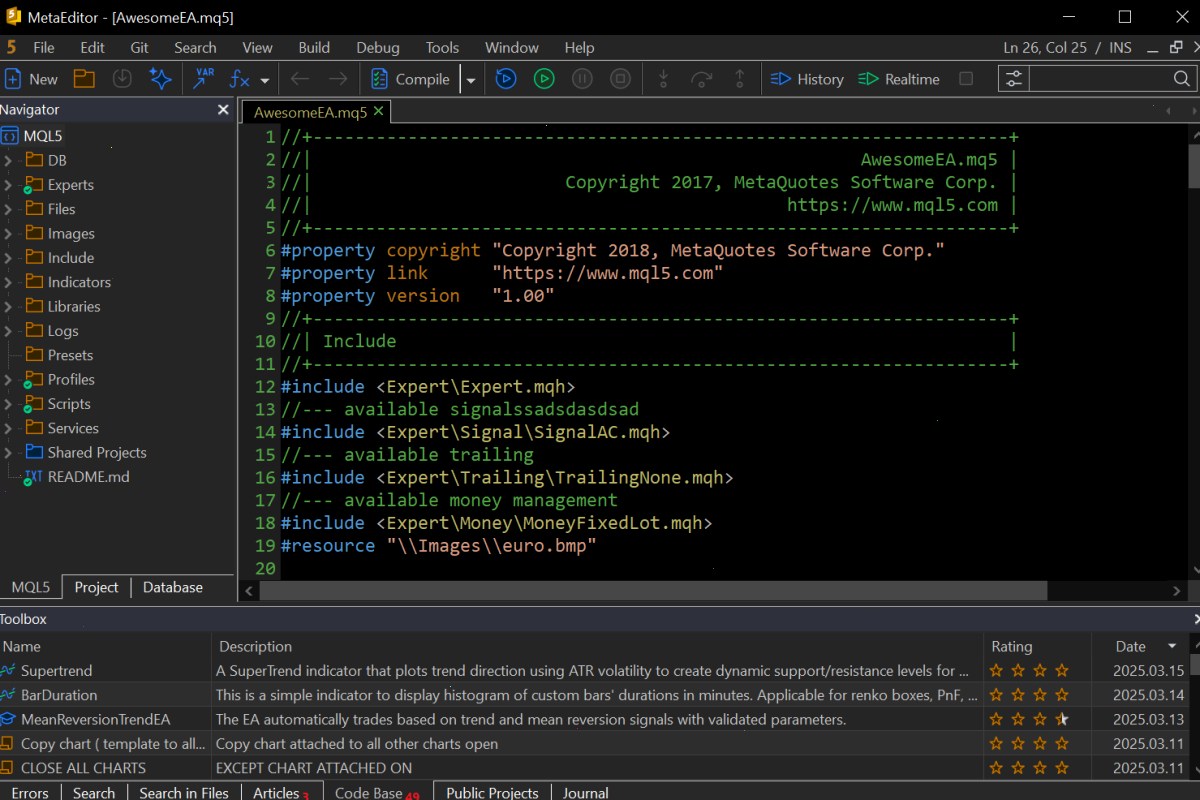This screenshot has height=800, width=1200.
Task: Open file using the orange folder icon
Action: tap(84, 79)
